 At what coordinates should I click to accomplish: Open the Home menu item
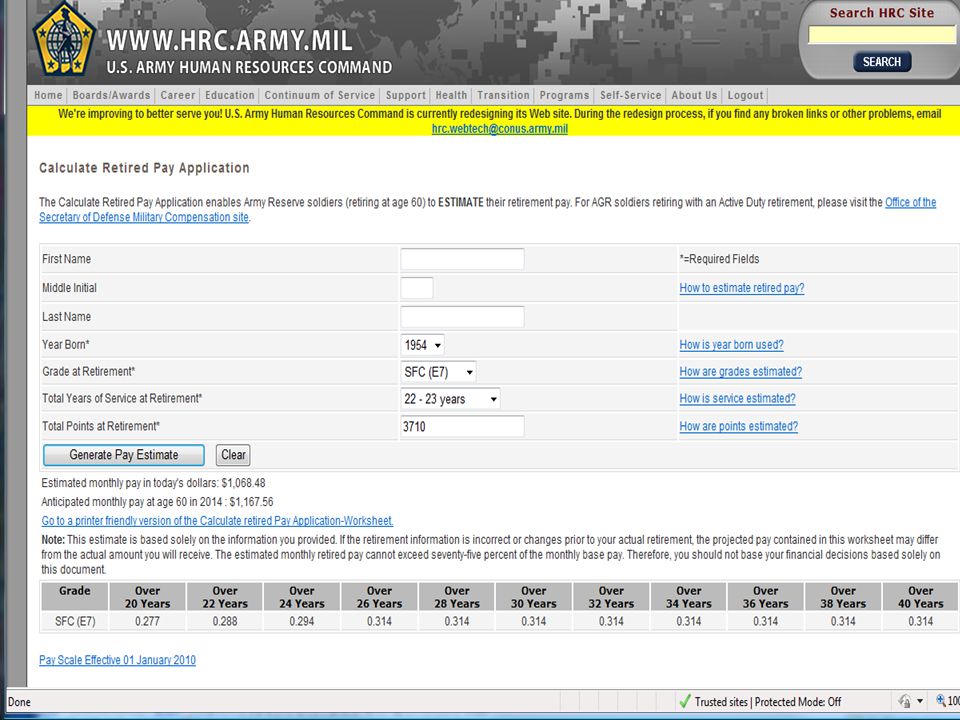click(48, 95)
